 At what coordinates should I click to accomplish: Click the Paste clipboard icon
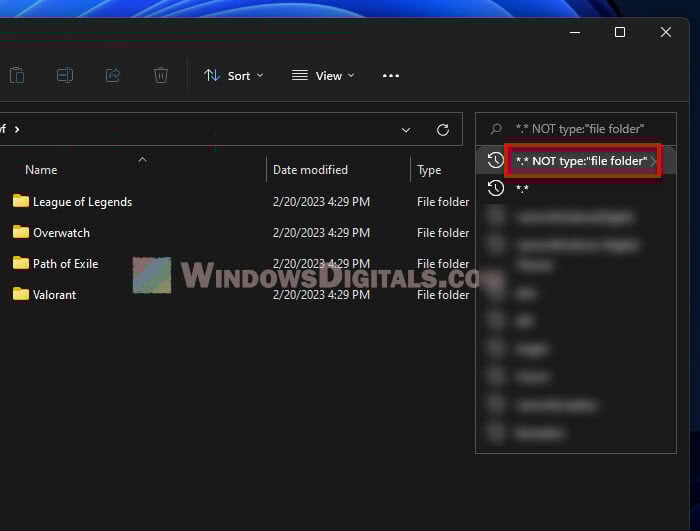click(x=17, y=75)
